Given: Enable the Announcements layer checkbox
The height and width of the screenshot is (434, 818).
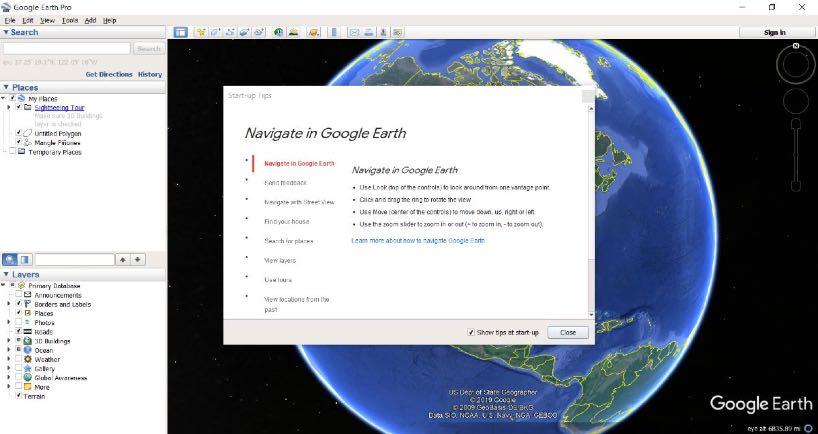Looking at the screenshot, I should tap(19, 295).
